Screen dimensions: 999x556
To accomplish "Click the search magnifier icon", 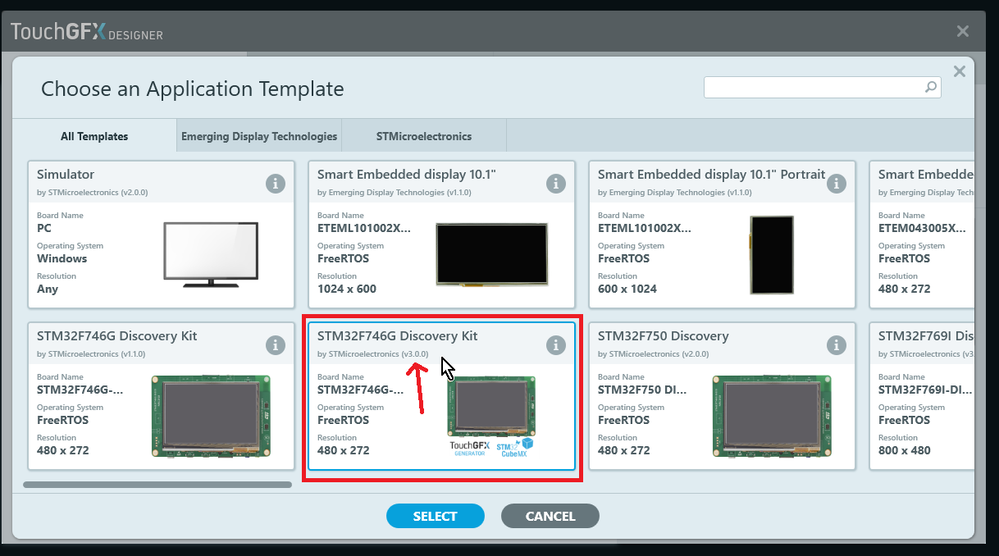I will 931,87.
